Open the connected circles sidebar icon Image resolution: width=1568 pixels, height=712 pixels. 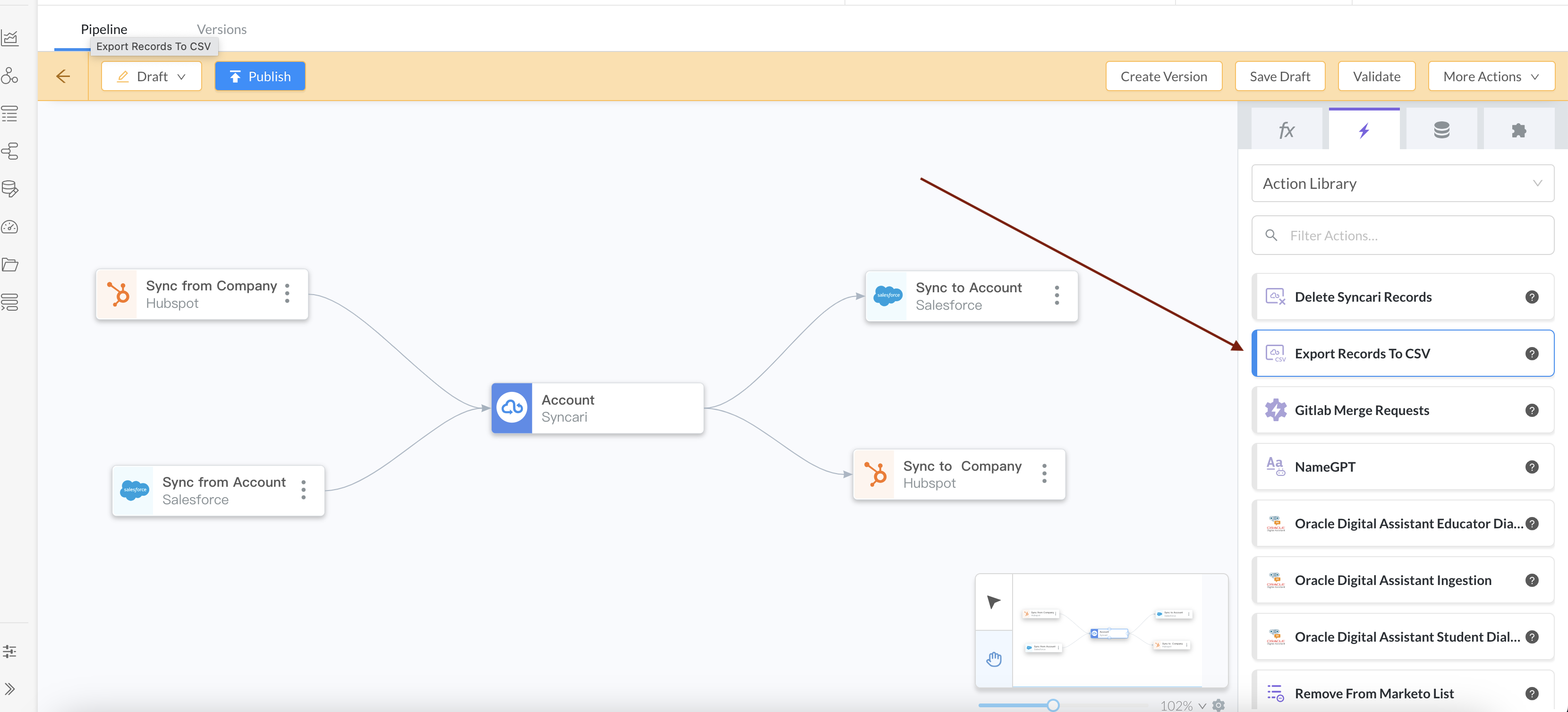click(10, 76)
